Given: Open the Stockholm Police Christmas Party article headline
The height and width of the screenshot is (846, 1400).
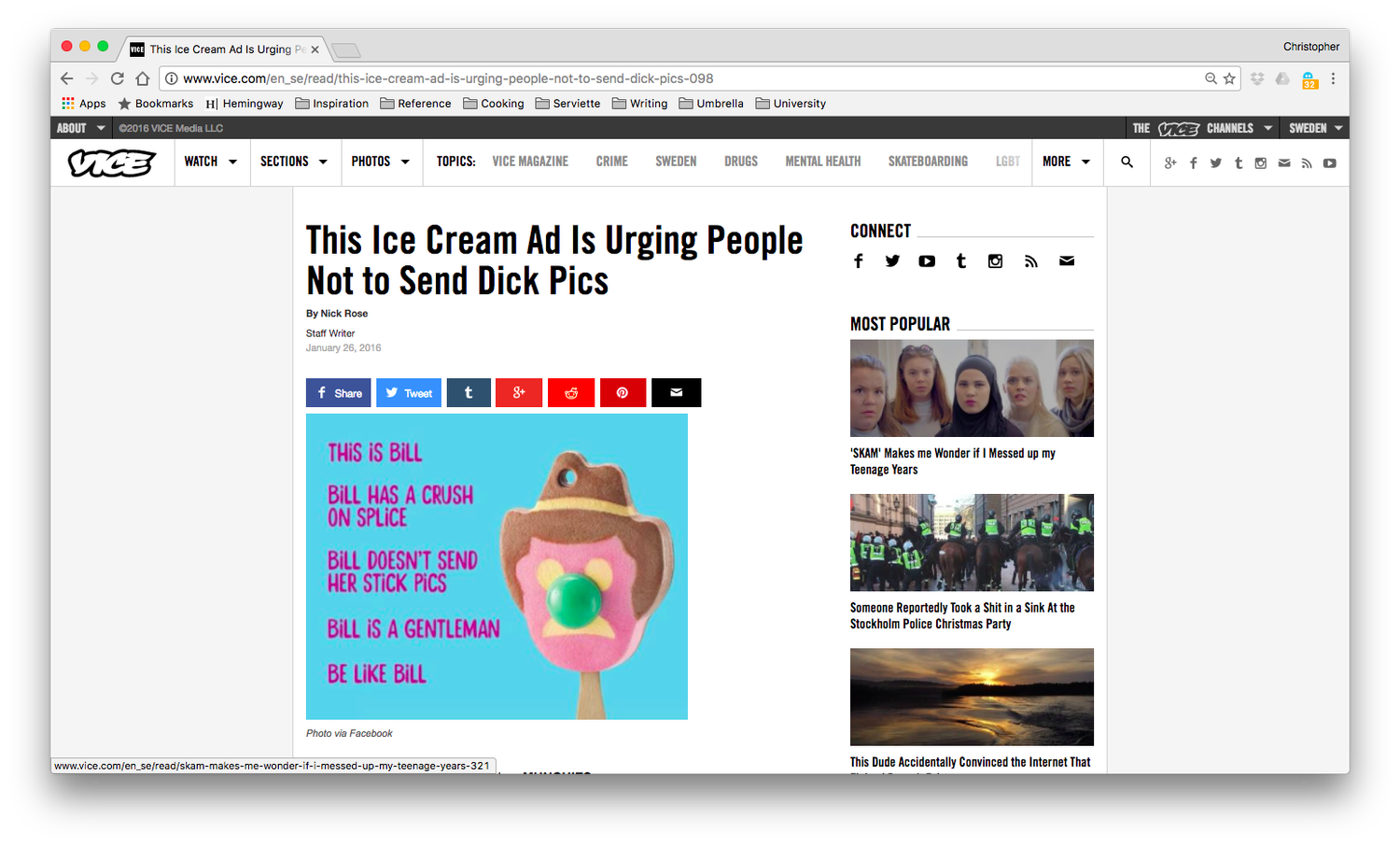Looking at the screenshot, I should [962, 615].
